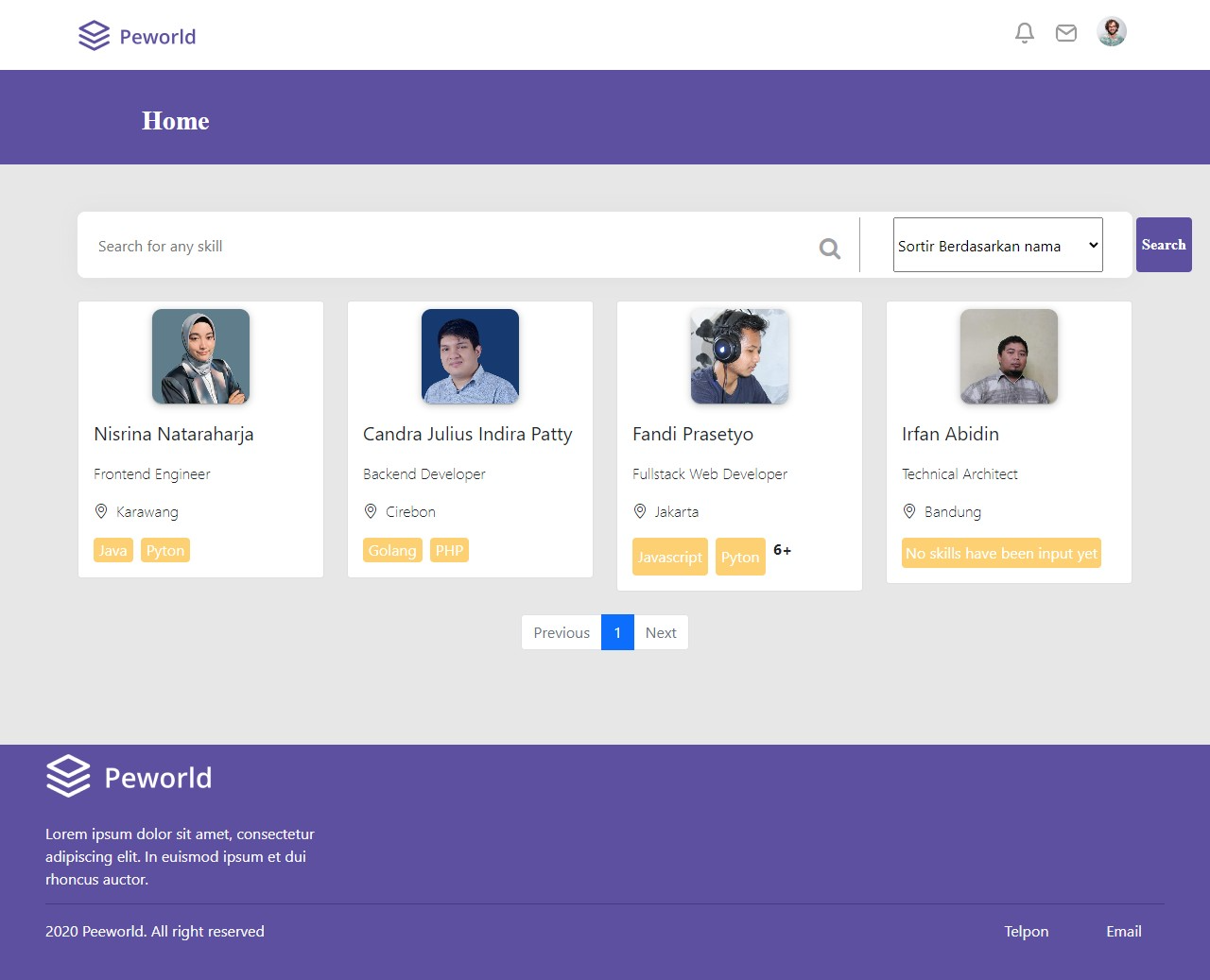
Task: Select the Golang skill tag
Action: click(x=392, y=550)
